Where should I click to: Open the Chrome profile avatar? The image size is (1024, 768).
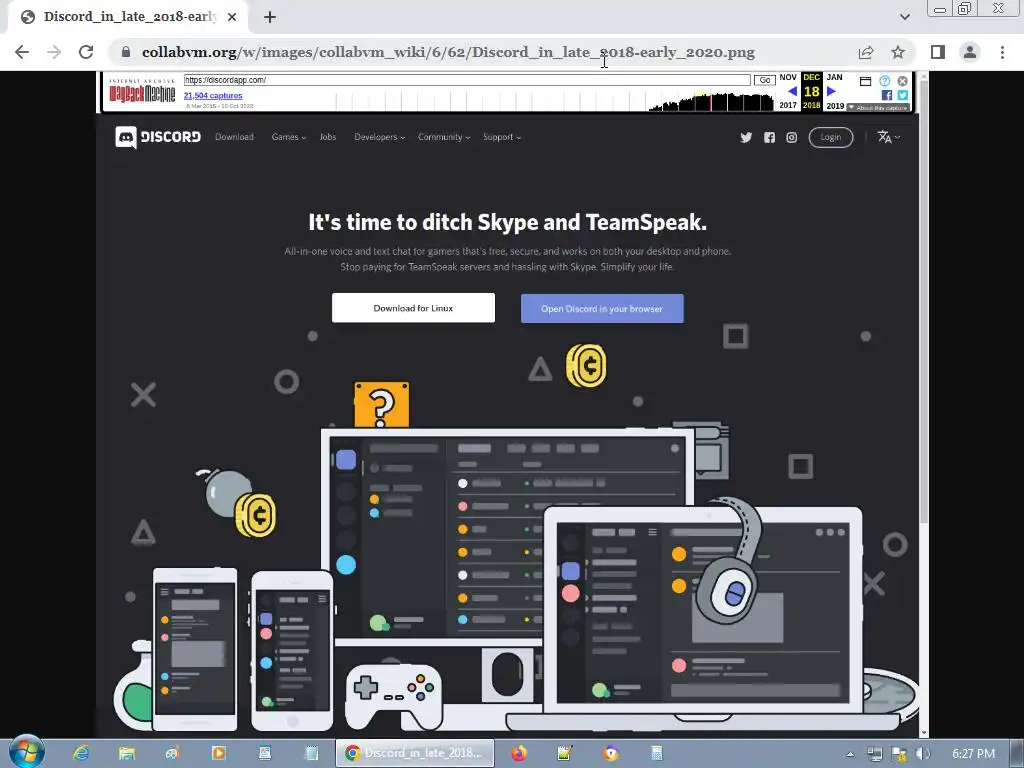tap(970, 52)
